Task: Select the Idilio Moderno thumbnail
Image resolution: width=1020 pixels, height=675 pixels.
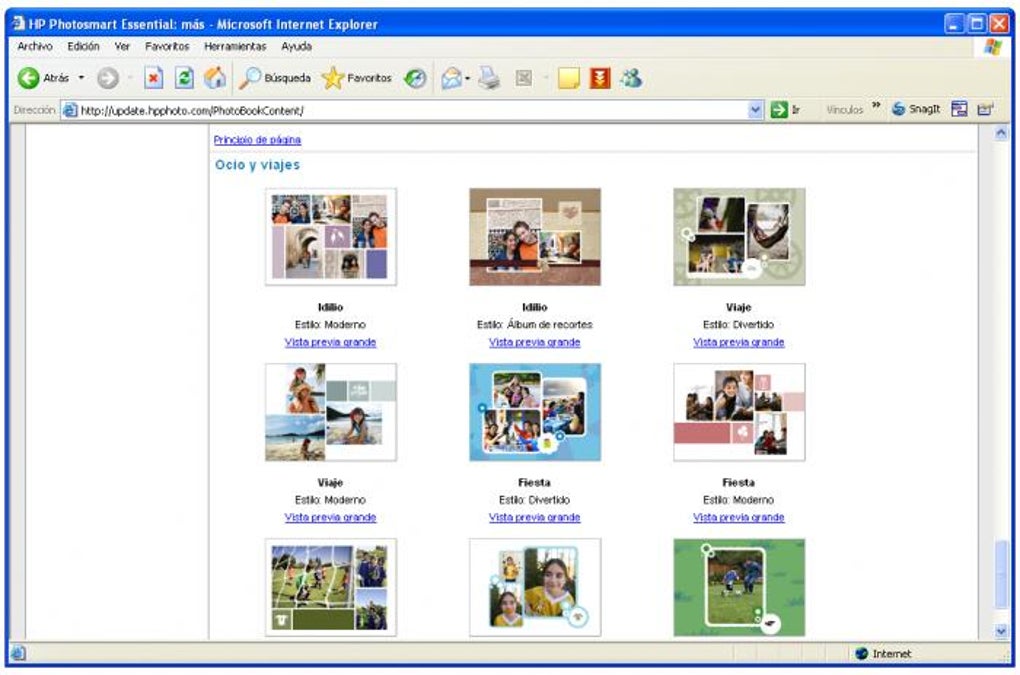Action: [x=330, y=237]
